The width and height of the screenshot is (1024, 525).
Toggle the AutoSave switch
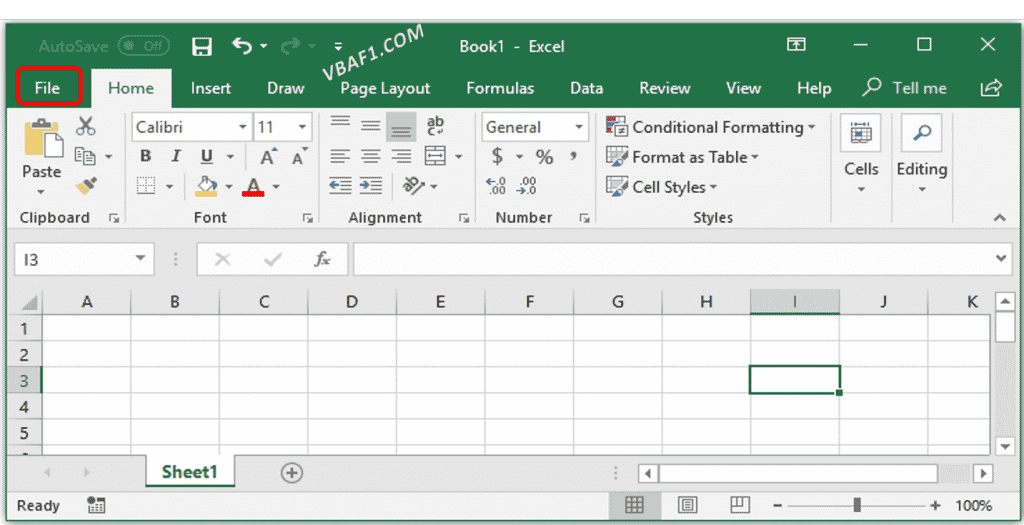(143, 47)
